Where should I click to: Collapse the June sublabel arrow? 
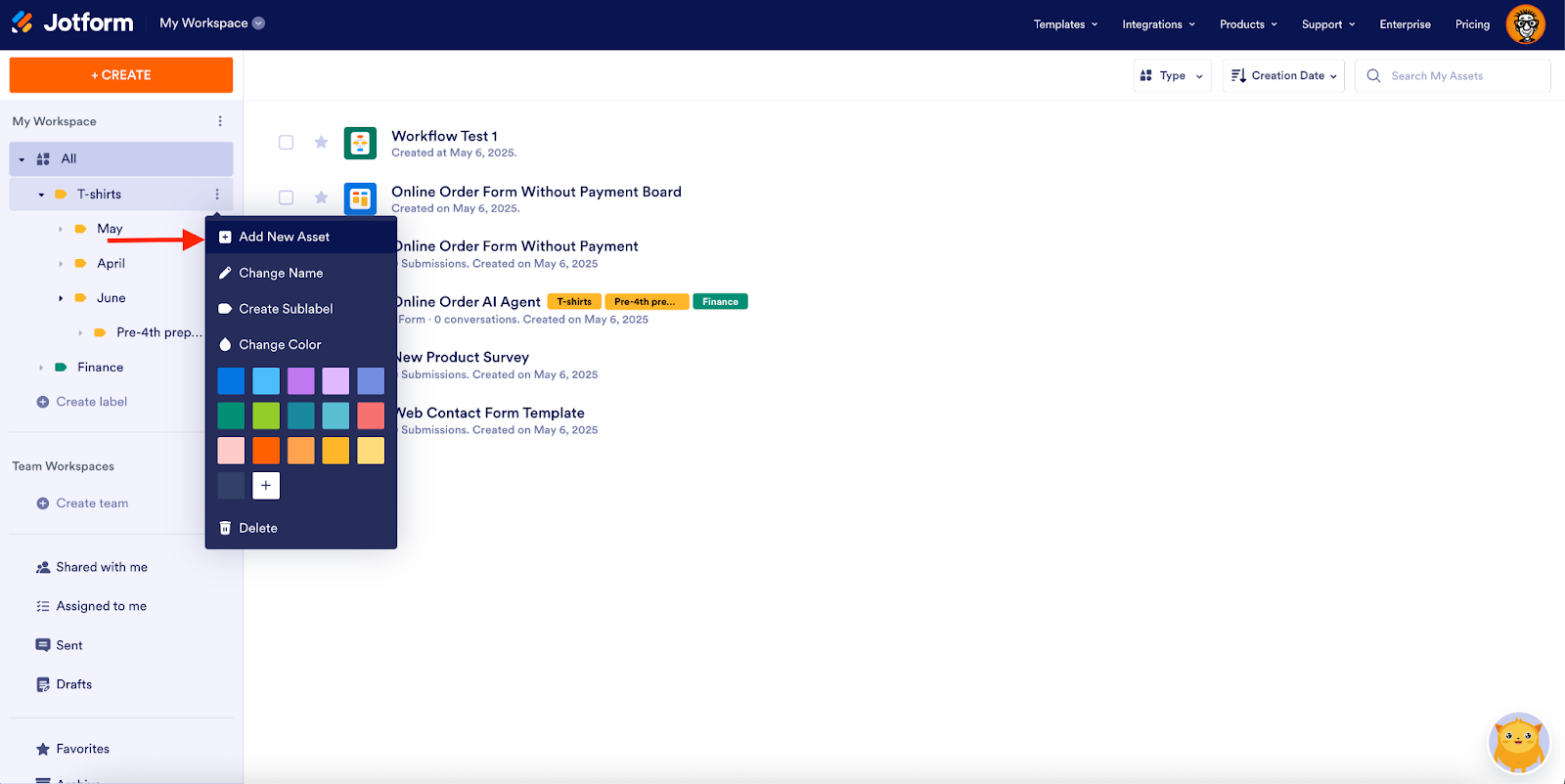61,298
